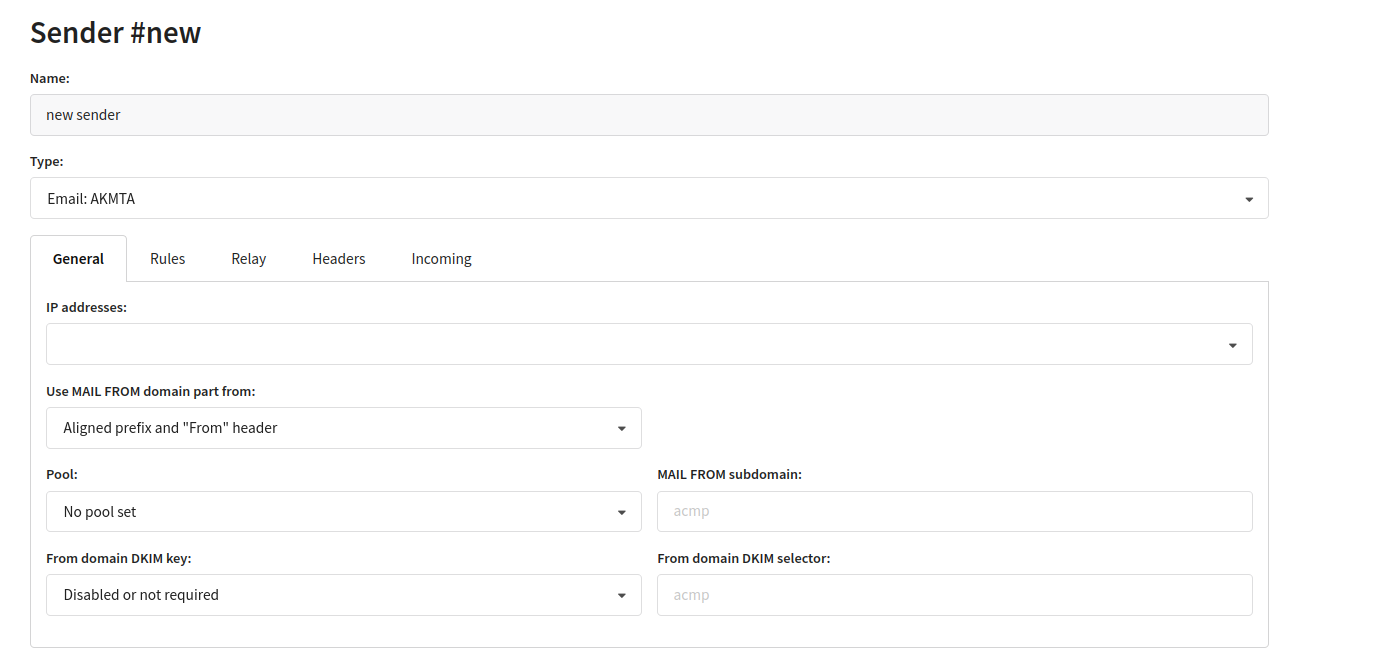Screen dimensions: 1392x660
Task: Click the Name field containing "new sender"
Action: (x=648, y=115)
